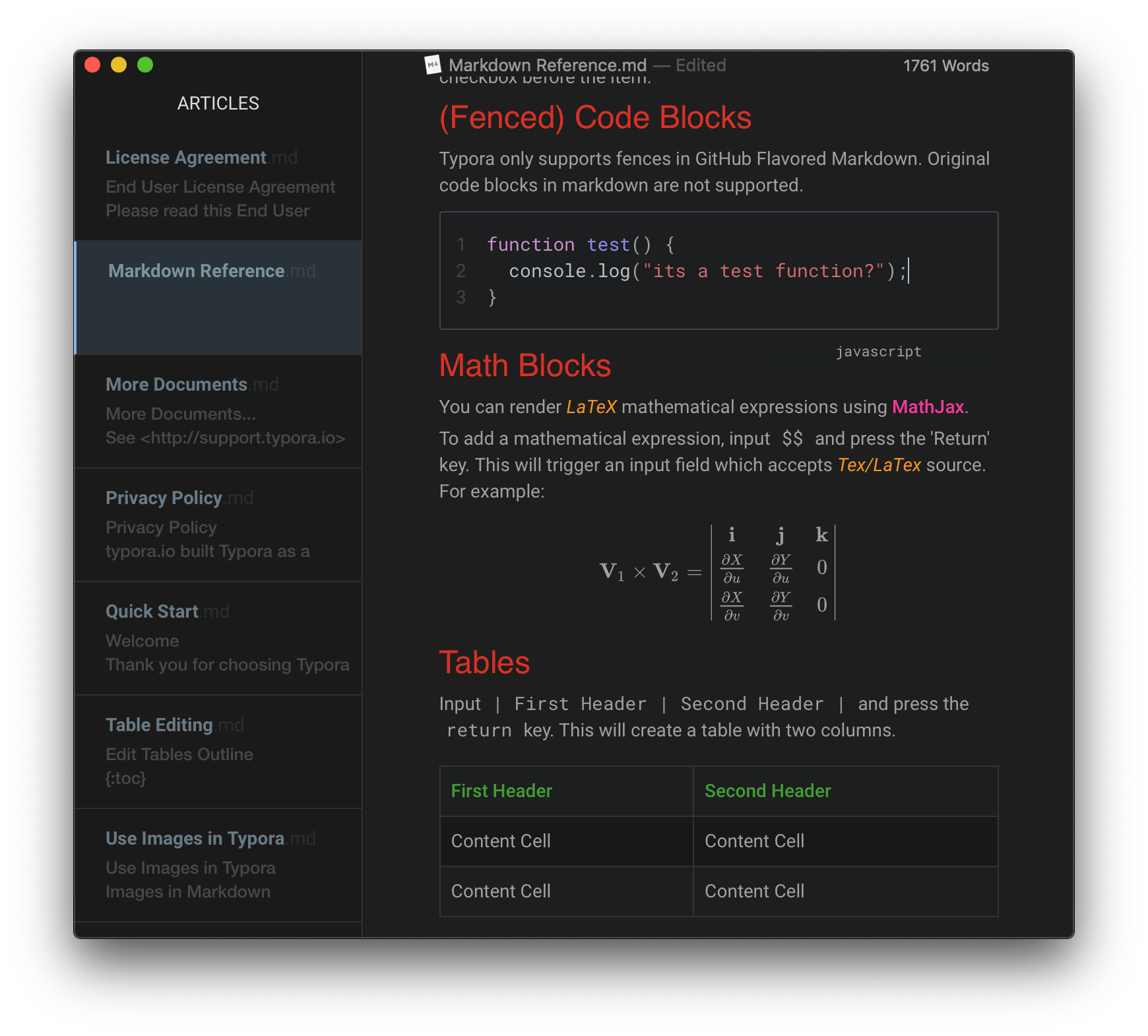This screenshot has width=1148, height=1036.
Task: Open Use Images in Typora.md article
Action: coord(218,865)
